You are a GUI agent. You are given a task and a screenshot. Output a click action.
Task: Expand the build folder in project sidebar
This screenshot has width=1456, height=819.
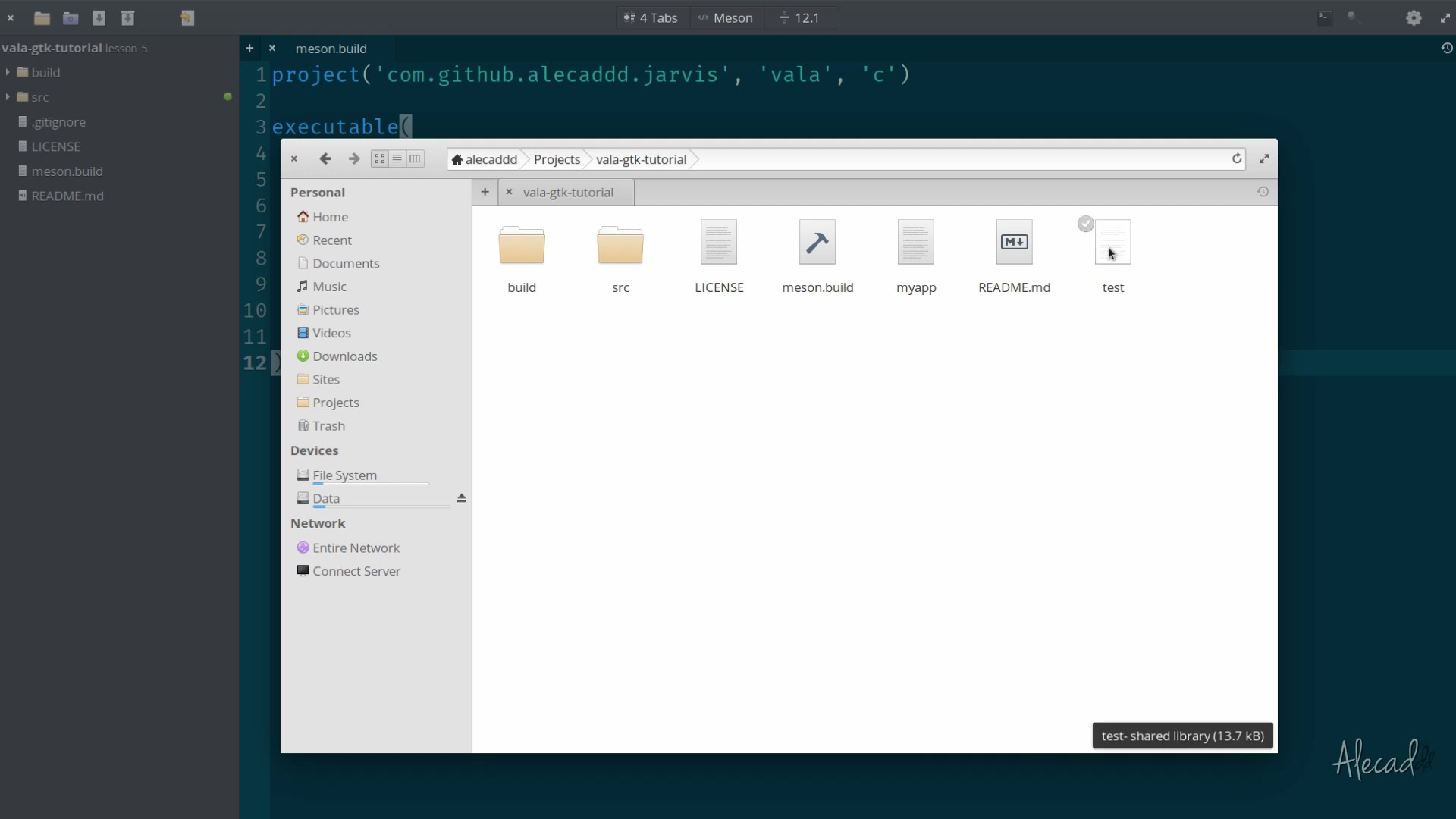click(8, 72)
